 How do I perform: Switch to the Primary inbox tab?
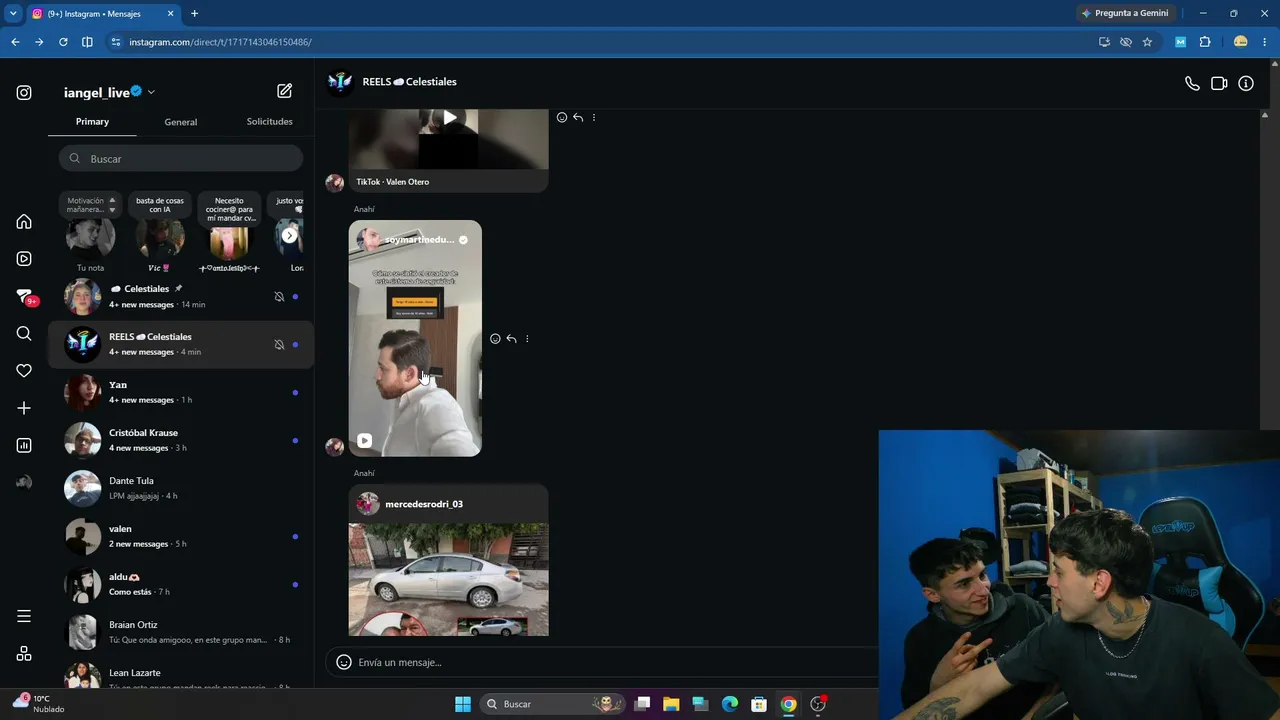92,122
